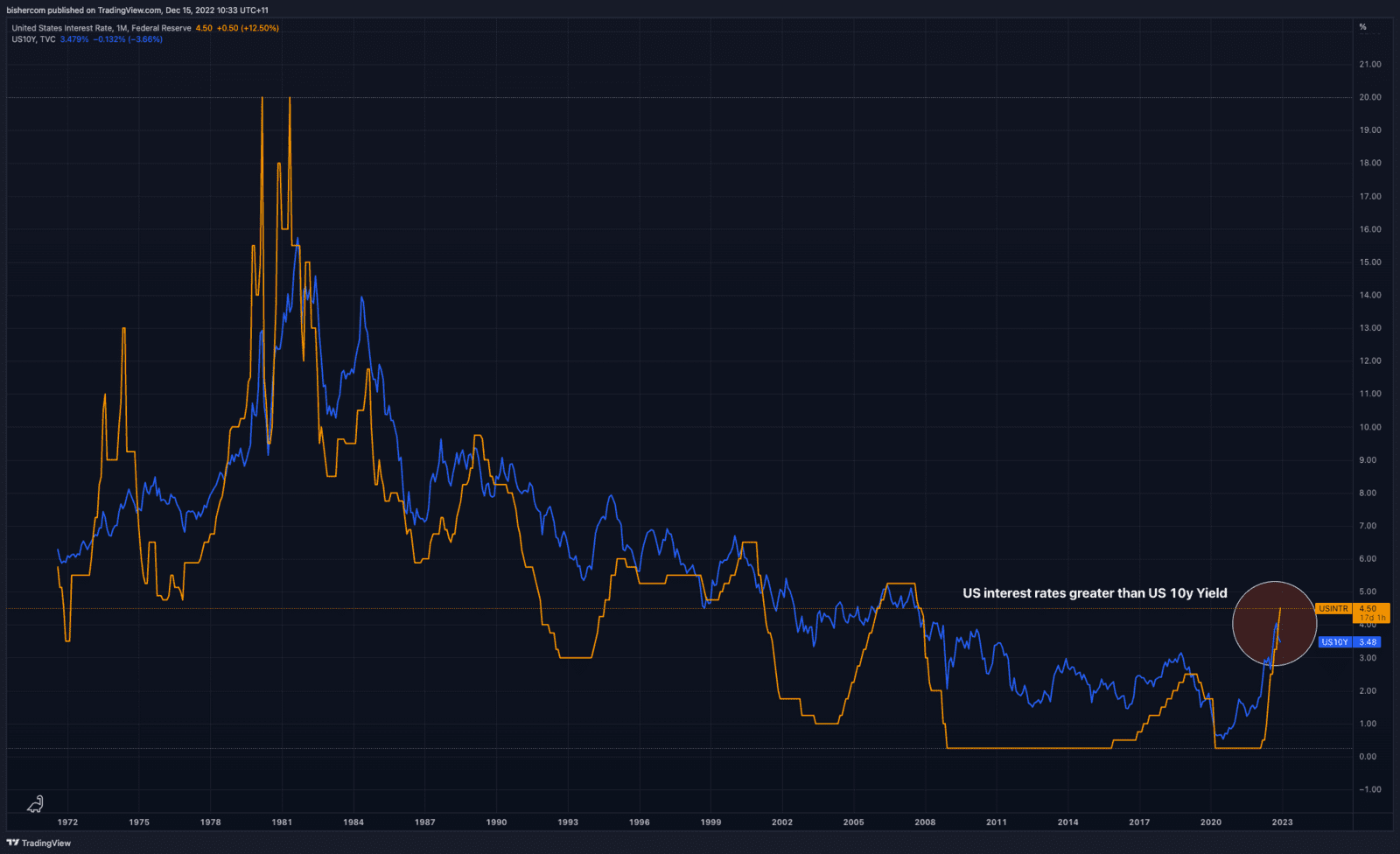The height and width of the screenshot is (854, 1400).
Task: Click the TradingView logo at bottom left
Action: [x=38, y=843]
